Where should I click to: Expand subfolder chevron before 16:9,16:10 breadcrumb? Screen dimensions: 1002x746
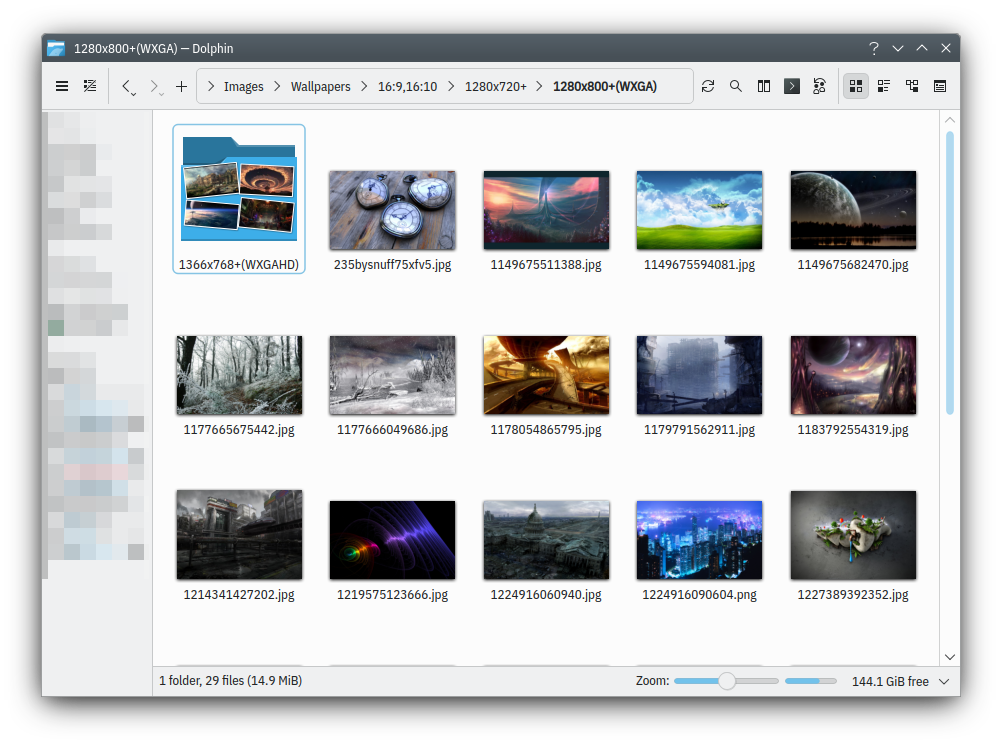point(364,86)
